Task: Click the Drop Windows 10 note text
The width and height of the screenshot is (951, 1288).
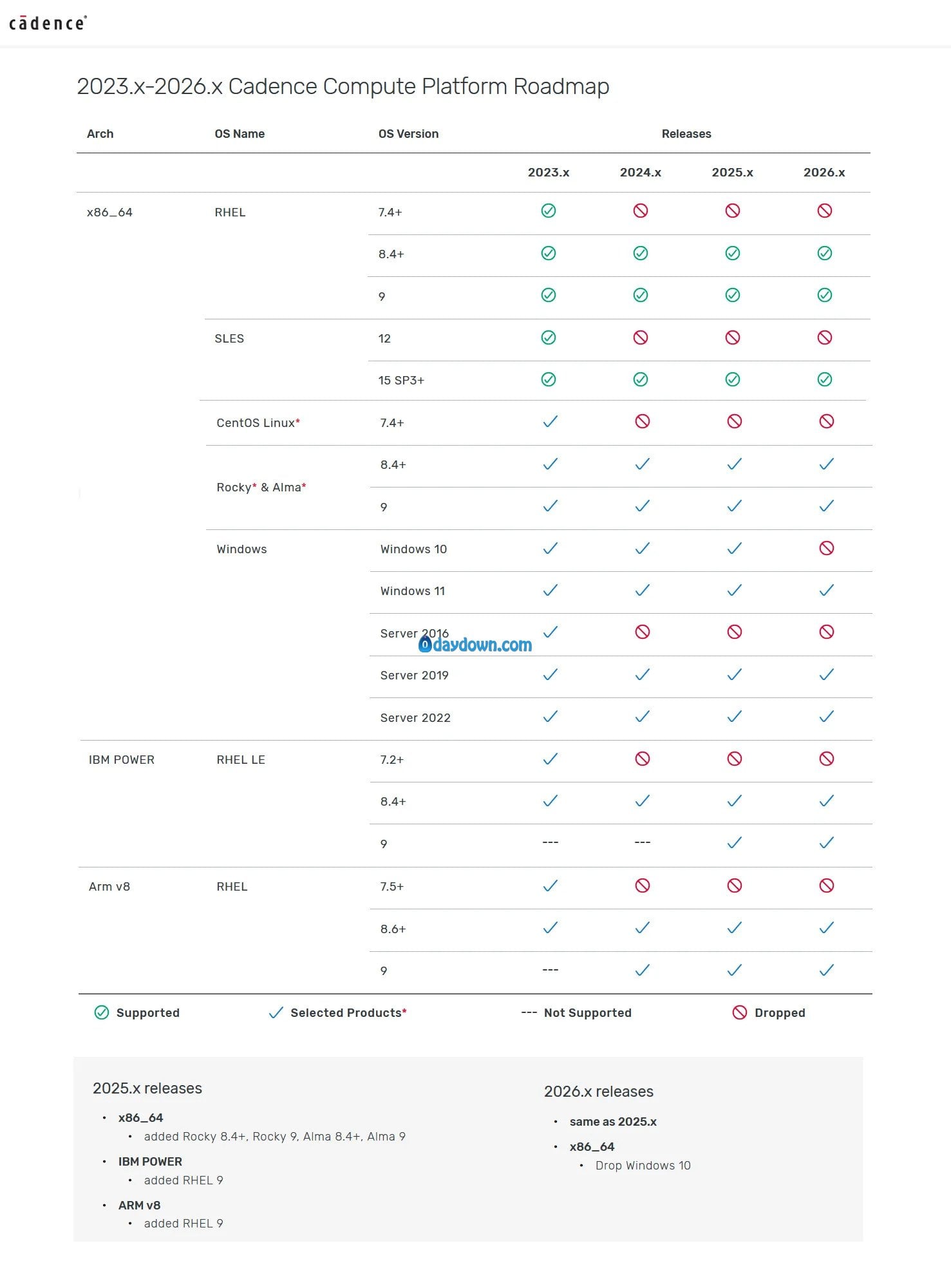Action: (643, 1165)
